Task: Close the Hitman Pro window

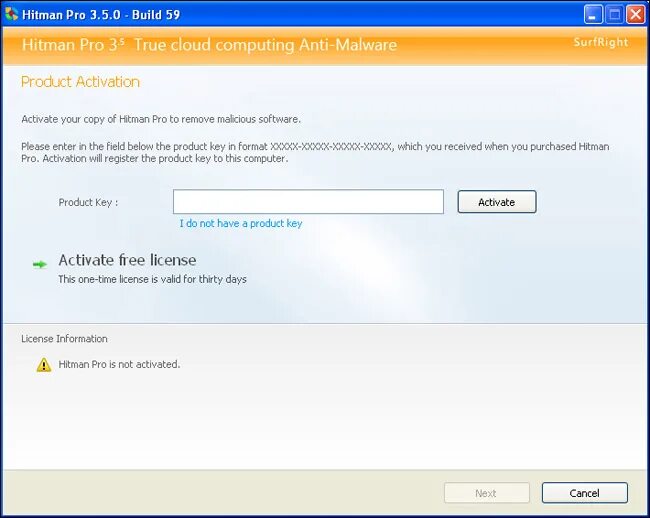Action: pyautogui.click(x=635, y=15)
